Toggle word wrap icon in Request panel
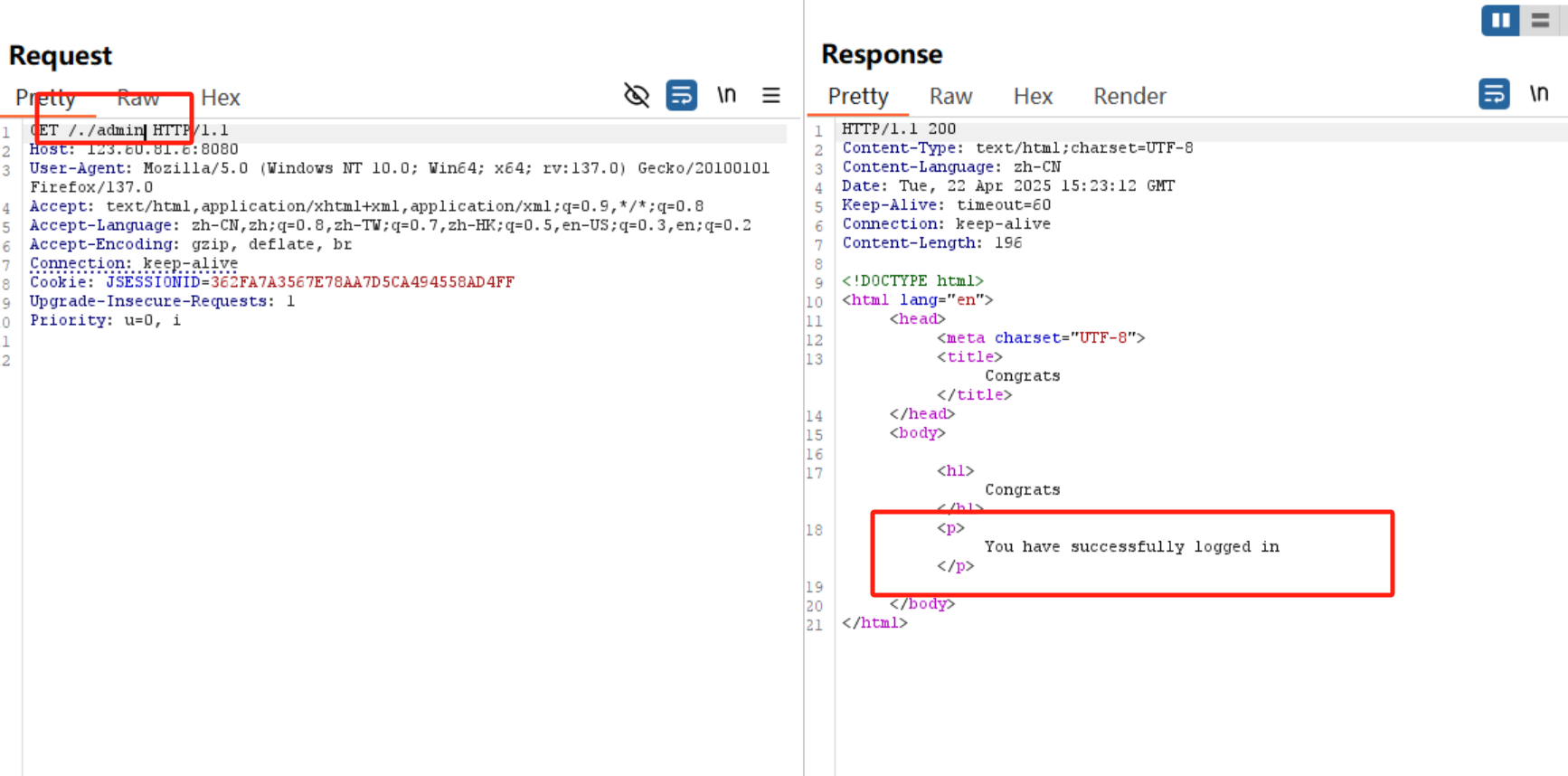Screen dimensions: 1568x776 [681, 95]
